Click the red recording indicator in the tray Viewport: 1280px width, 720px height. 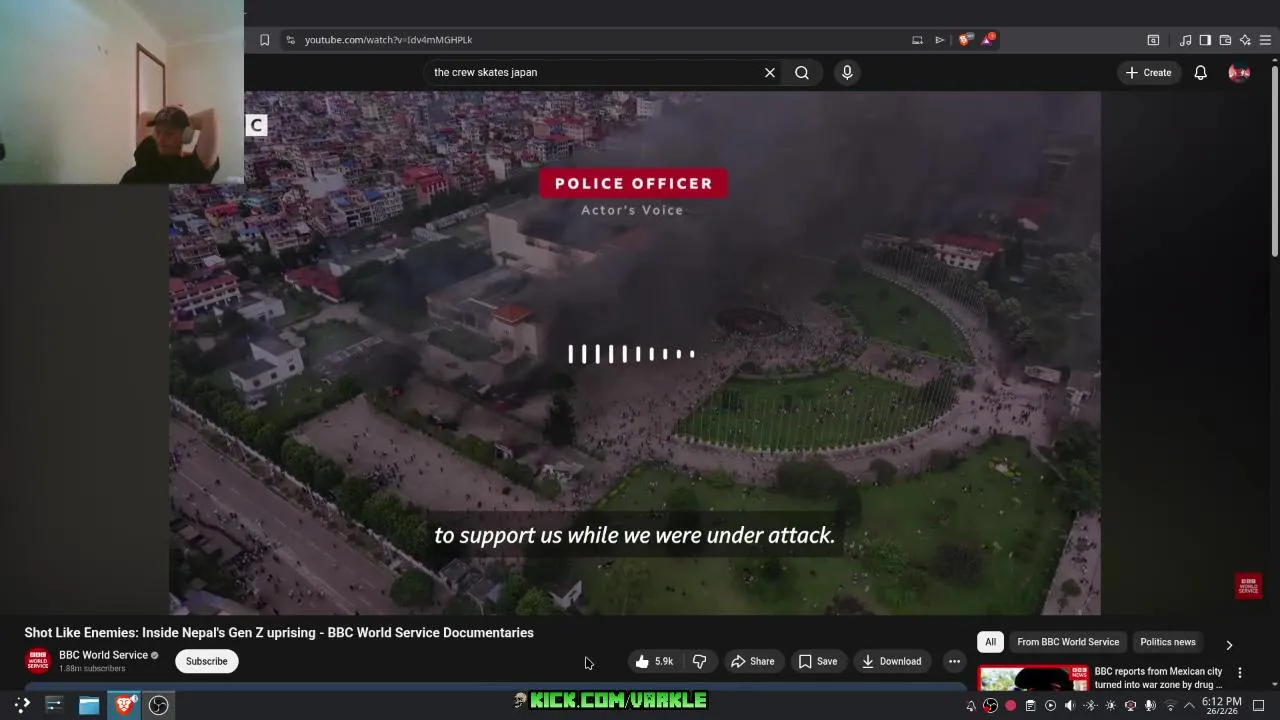(1010, 706)
